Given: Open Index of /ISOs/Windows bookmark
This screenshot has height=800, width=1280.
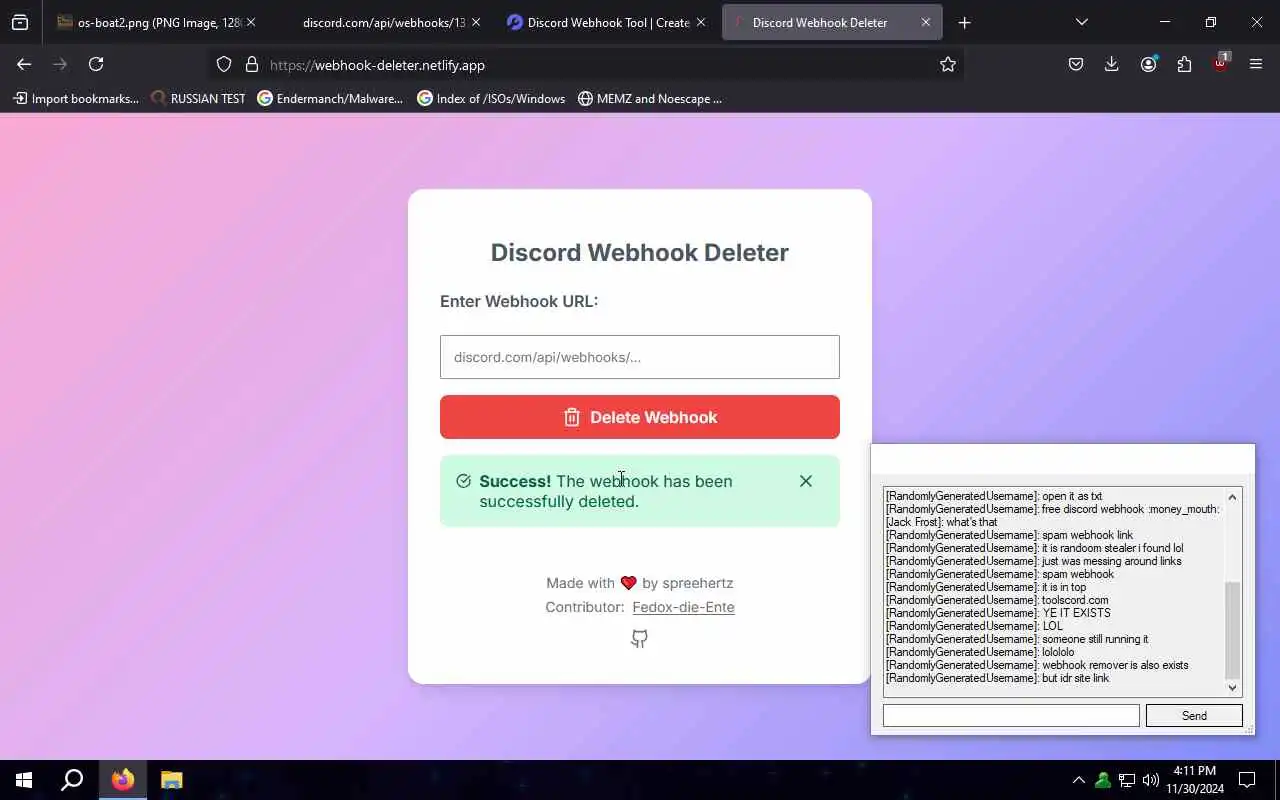Looking at the screenshot, I should [x=491, y=98].
